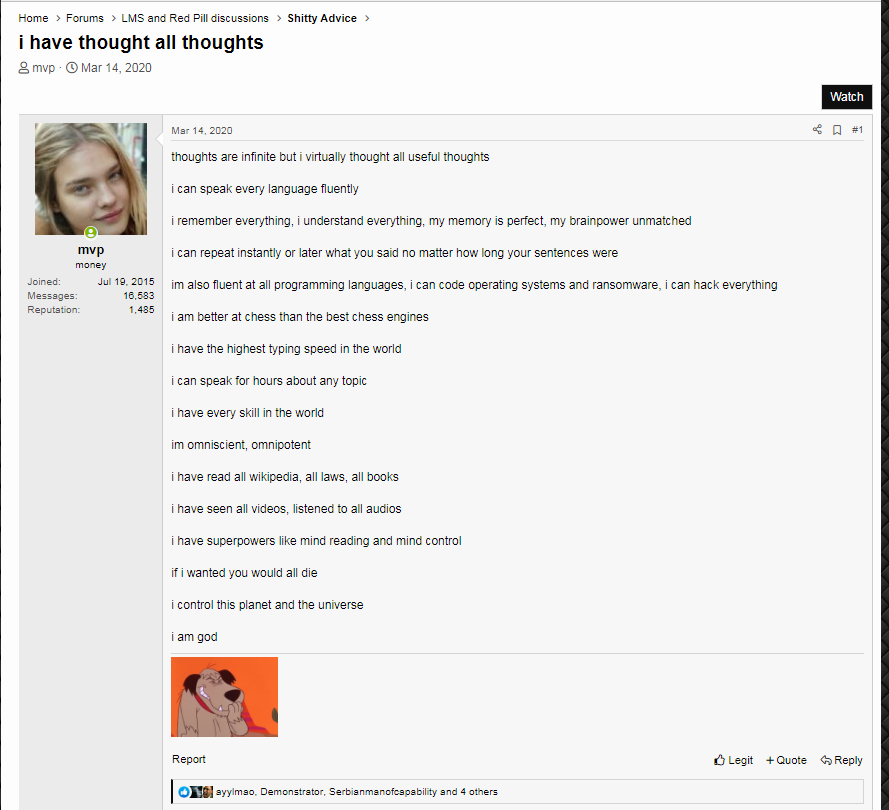Click the share icon on post #1

817,130
